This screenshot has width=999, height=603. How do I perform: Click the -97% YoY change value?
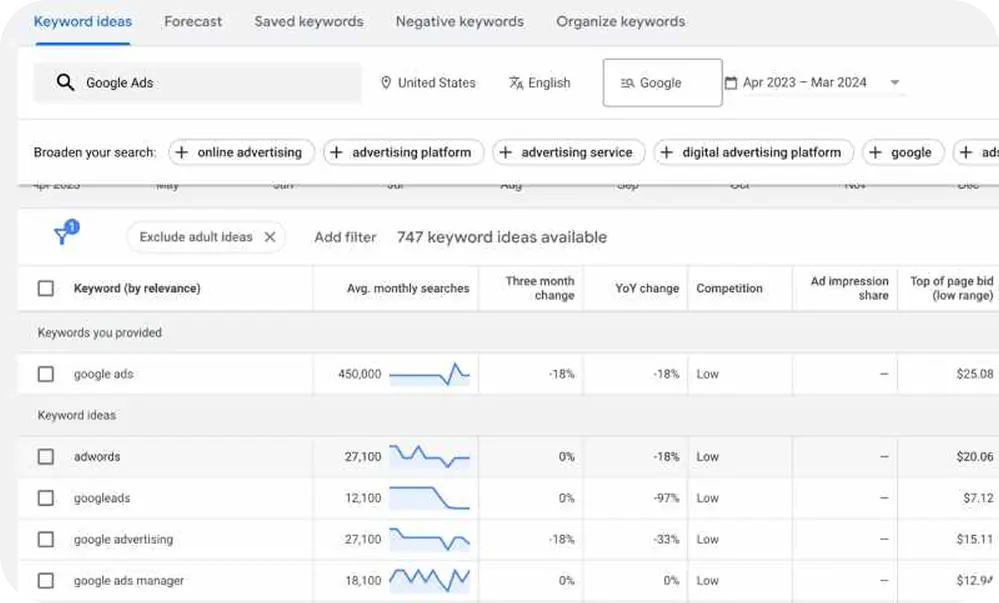point(666,498)
